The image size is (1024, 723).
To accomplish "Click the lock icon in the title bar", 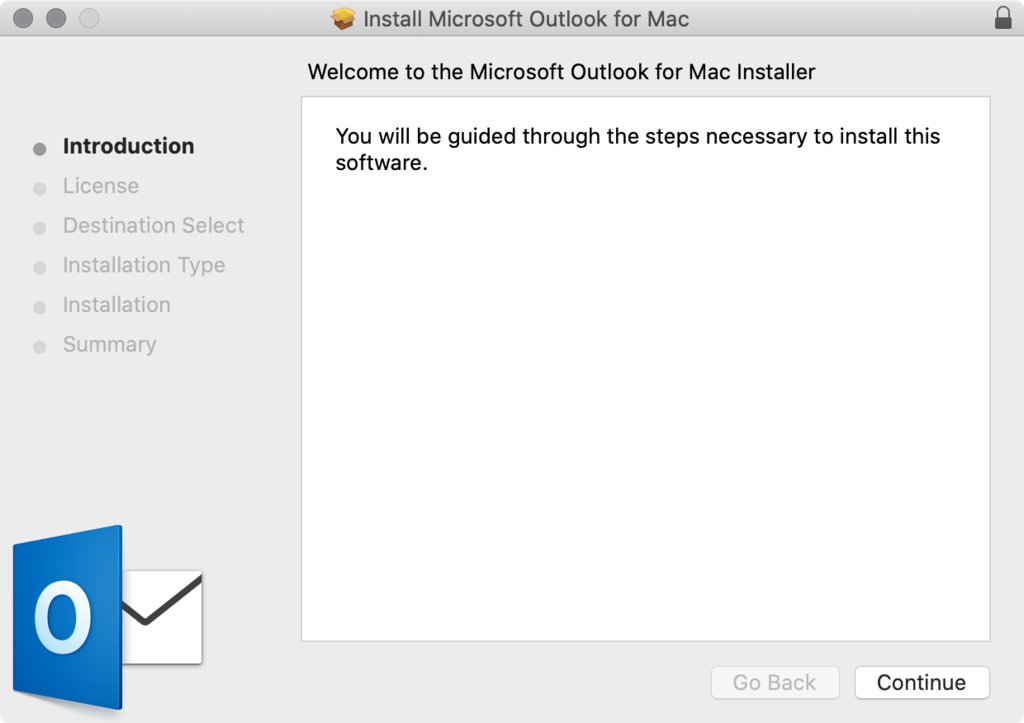I will 1004,17.
